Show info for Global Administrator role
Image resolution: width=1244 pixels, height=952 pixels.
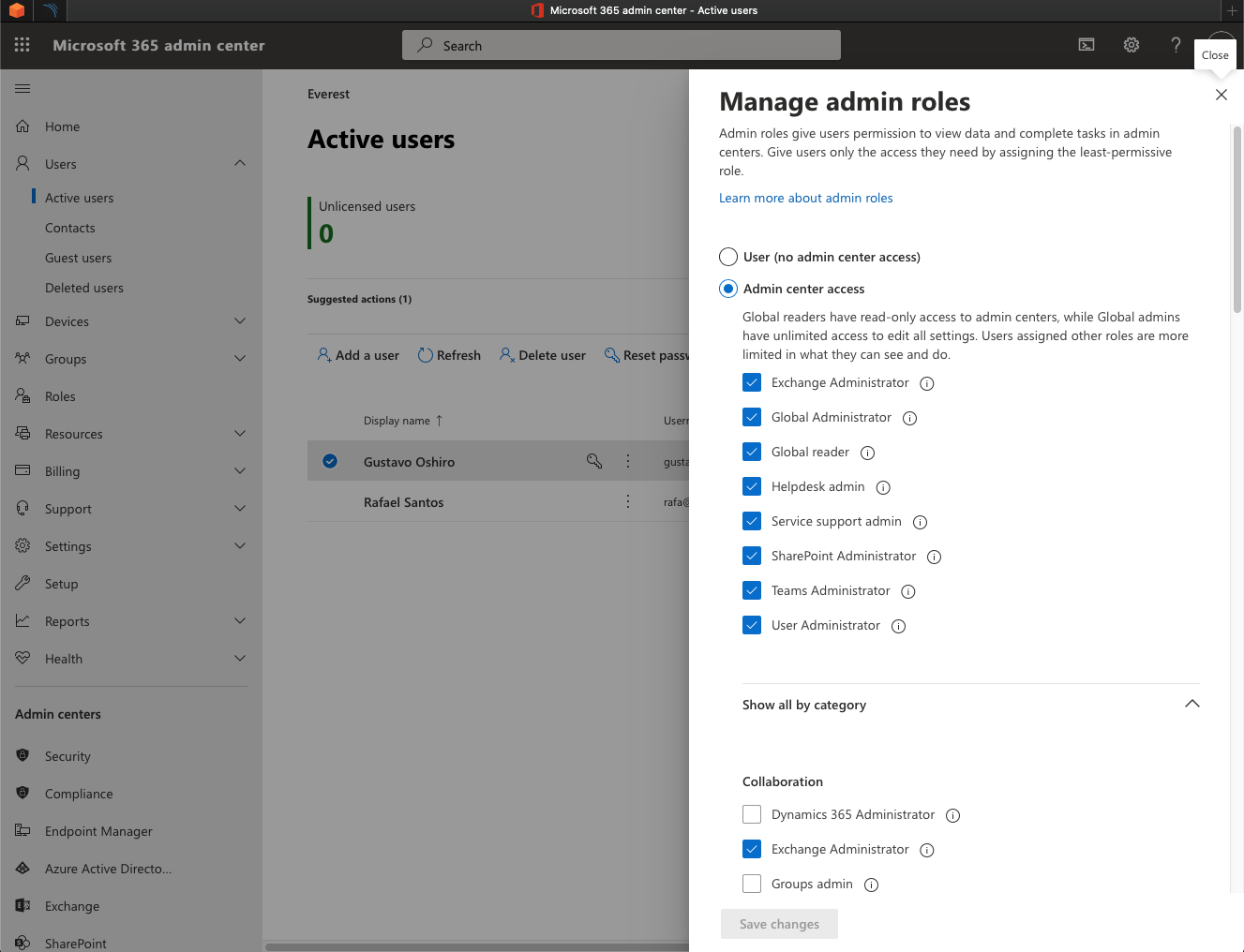(909, 418)
